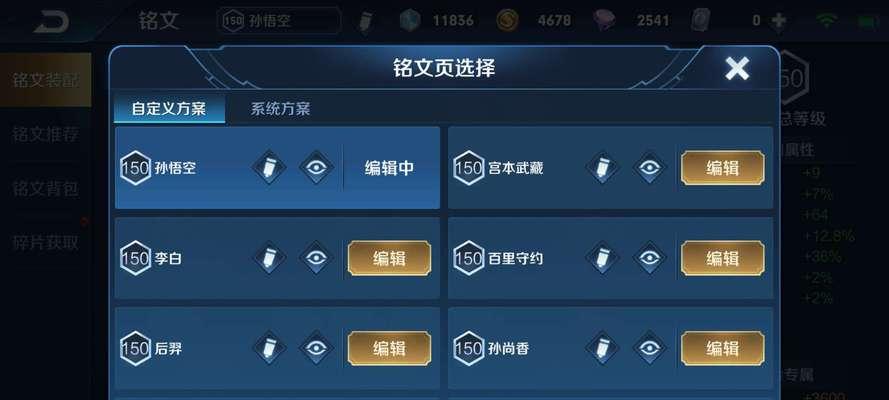Preview 李白 page via its eye icon
Screen dimensions: 889x400
[316, 258]
